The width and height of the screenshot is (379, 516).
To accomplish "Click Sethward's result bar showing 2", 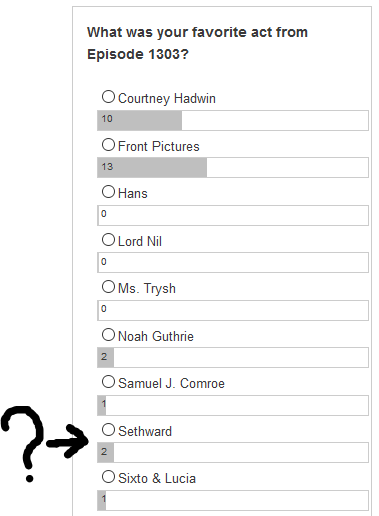I will click(x=233, y=452).
